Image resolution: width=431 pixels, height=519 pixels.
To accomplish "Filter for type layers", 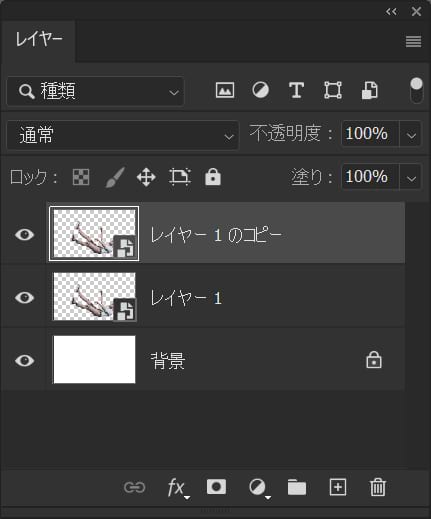I will pyautogui.click(x=296, y=90).
